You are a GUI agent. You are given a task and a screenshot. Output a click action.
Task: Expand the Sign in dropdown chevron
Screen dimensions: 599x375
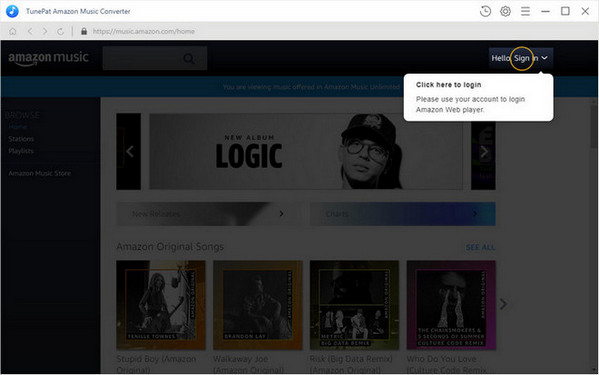[x=544, y=58]
